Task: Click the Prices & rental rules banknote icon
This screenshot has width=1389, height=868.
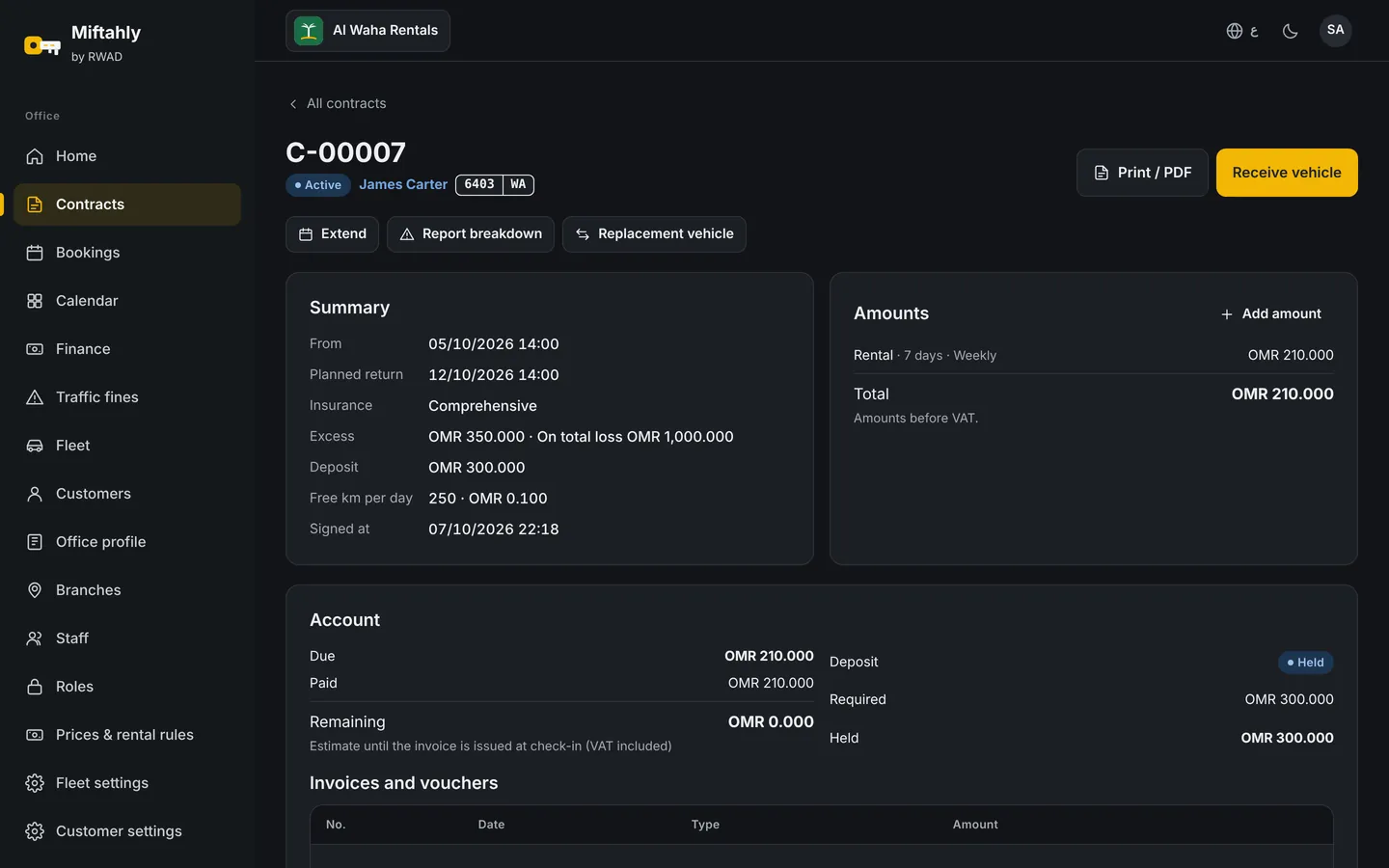Action: (35, 735)
